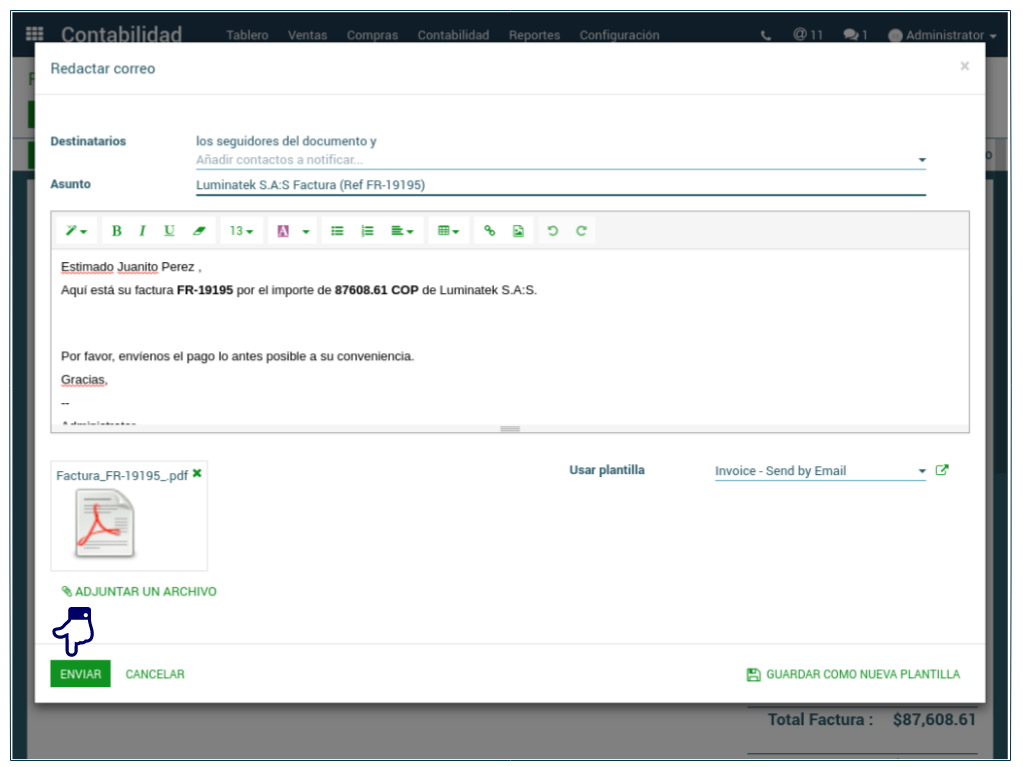1023x767 pixels.
Task: Click the eraser remove-formatting icon
Action: pyautogui.click(x=198, y=231)
